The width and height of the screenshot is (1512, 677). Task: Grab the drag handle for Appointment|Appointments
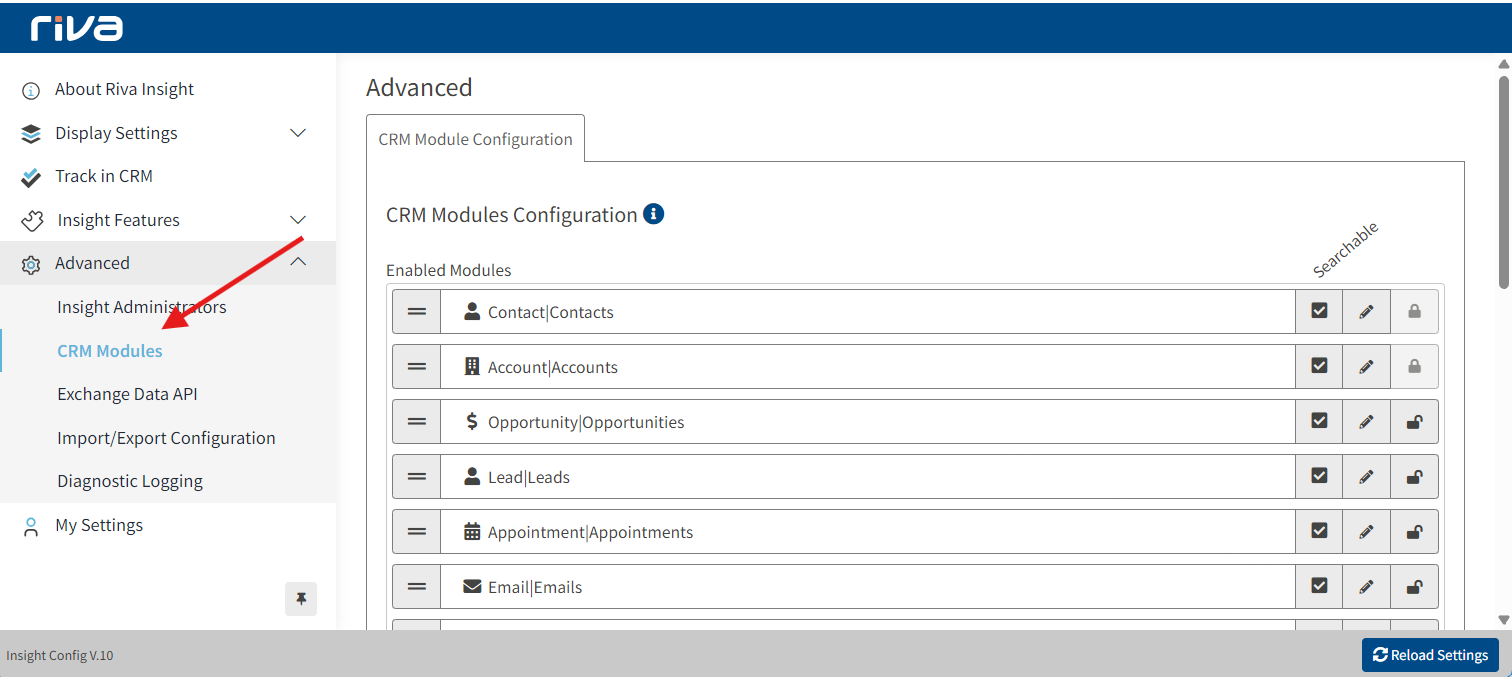point(417,532)
